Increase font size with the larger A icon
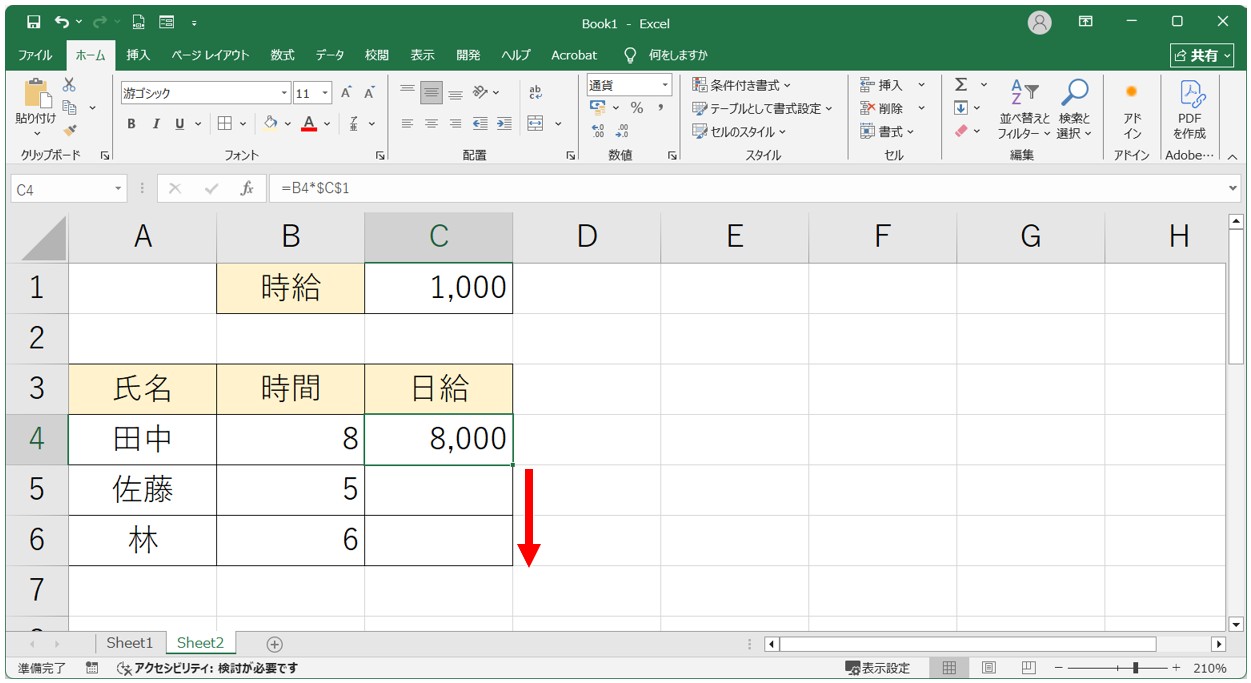Viewport: 1251px width, 683px height. click(x=346, y=93)
